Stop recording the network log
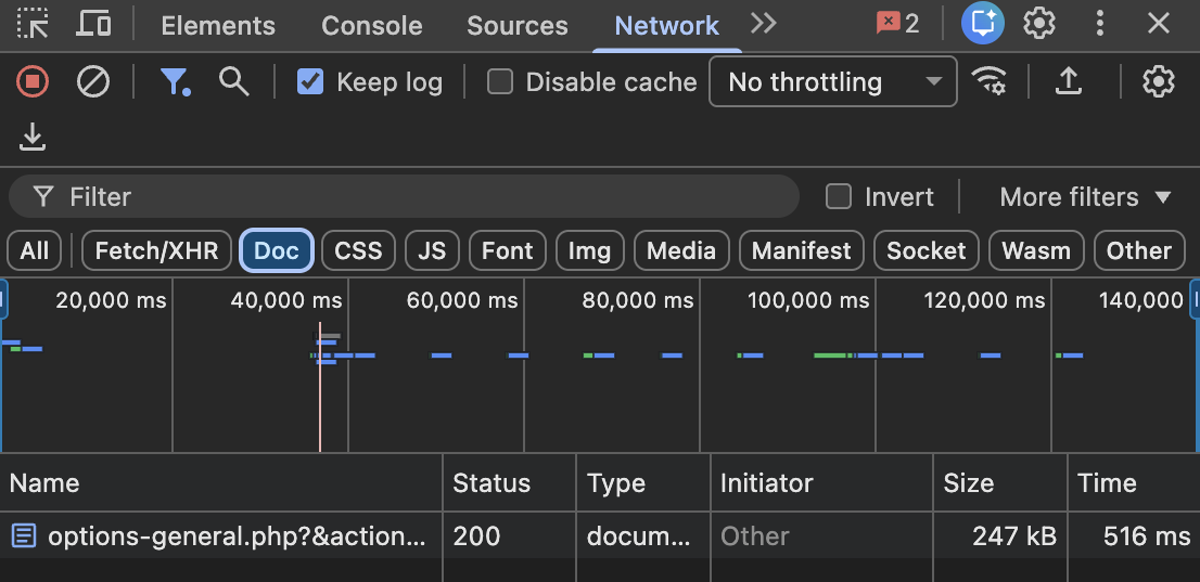 tap(32, 82)
